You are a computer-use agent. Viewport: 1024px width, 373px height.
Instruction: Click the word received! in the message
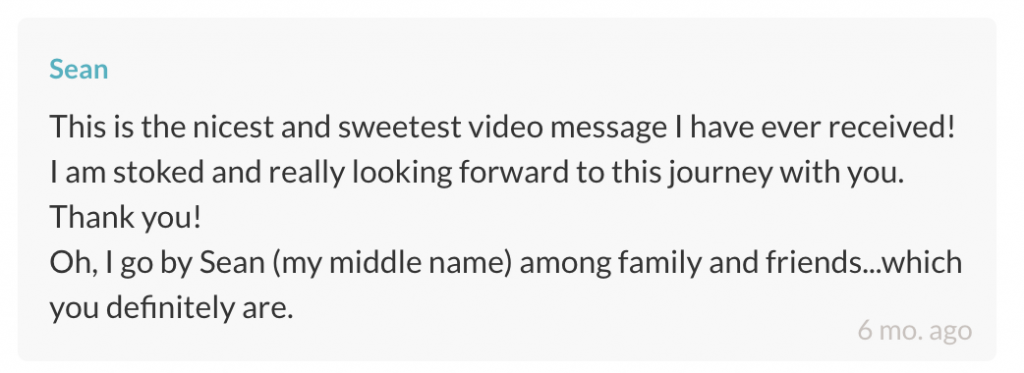tap(892, 127)
